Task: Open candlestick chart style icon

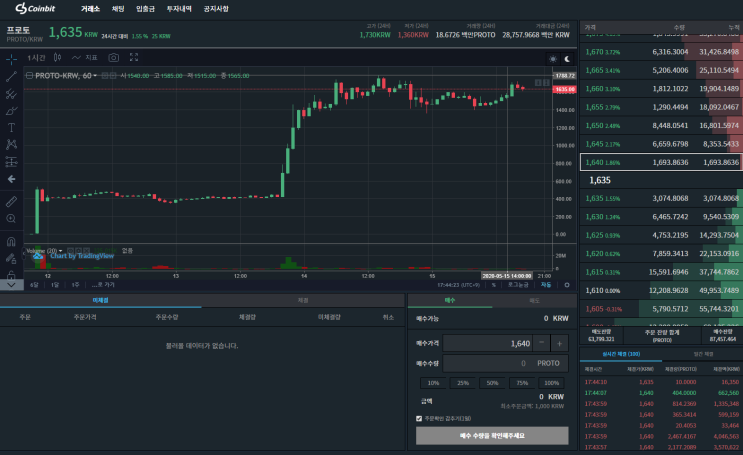Action: coord(57,57)
